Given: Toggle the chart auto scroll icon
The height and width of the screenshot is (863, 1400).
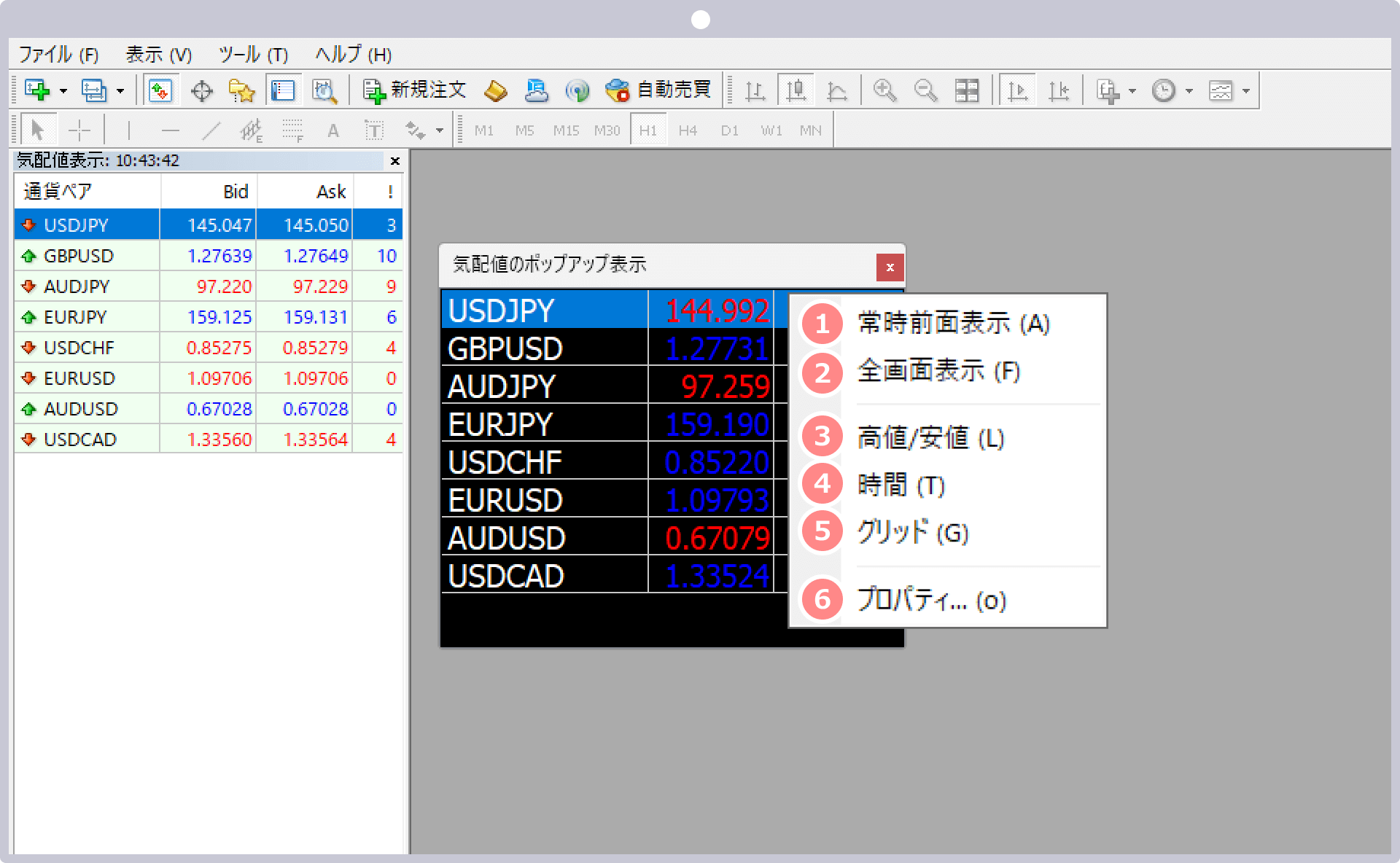Looking at the screenshot, I should [x=1017, y=90].
